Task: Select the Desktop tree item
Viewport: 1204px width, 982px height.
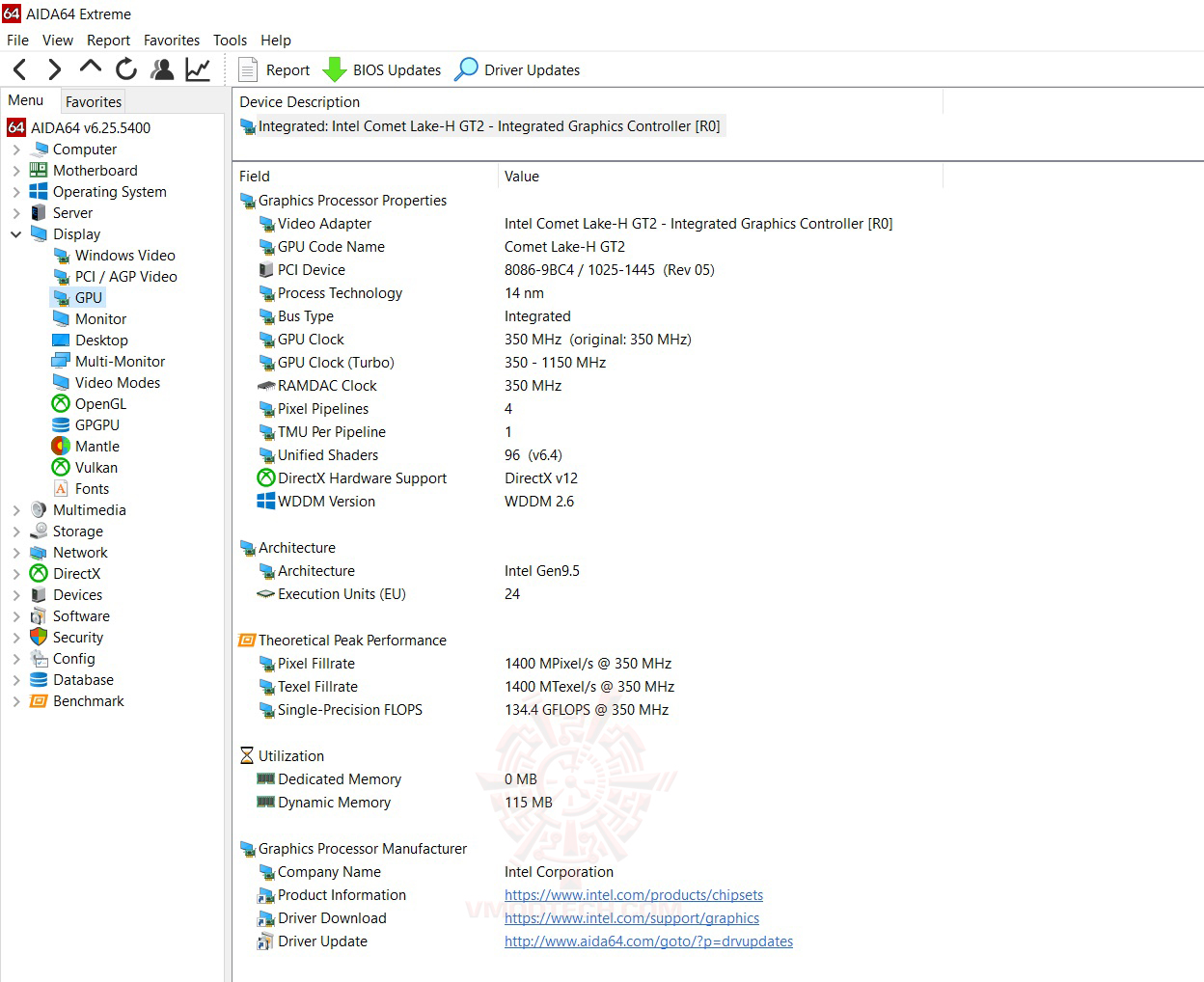Action: (x=90, y=341)
